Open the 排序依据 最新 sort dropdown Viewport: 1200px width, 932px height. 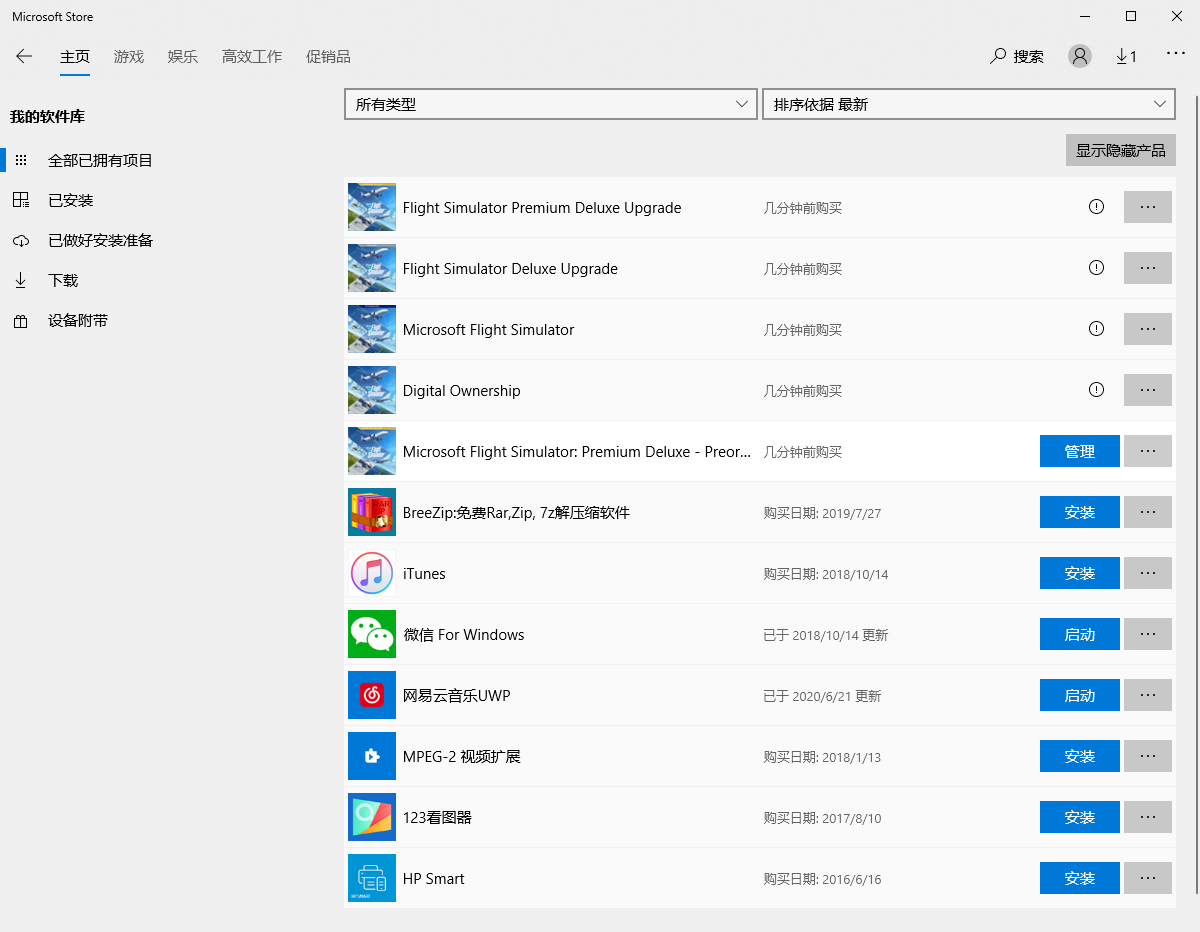click(x=969, y=104)
